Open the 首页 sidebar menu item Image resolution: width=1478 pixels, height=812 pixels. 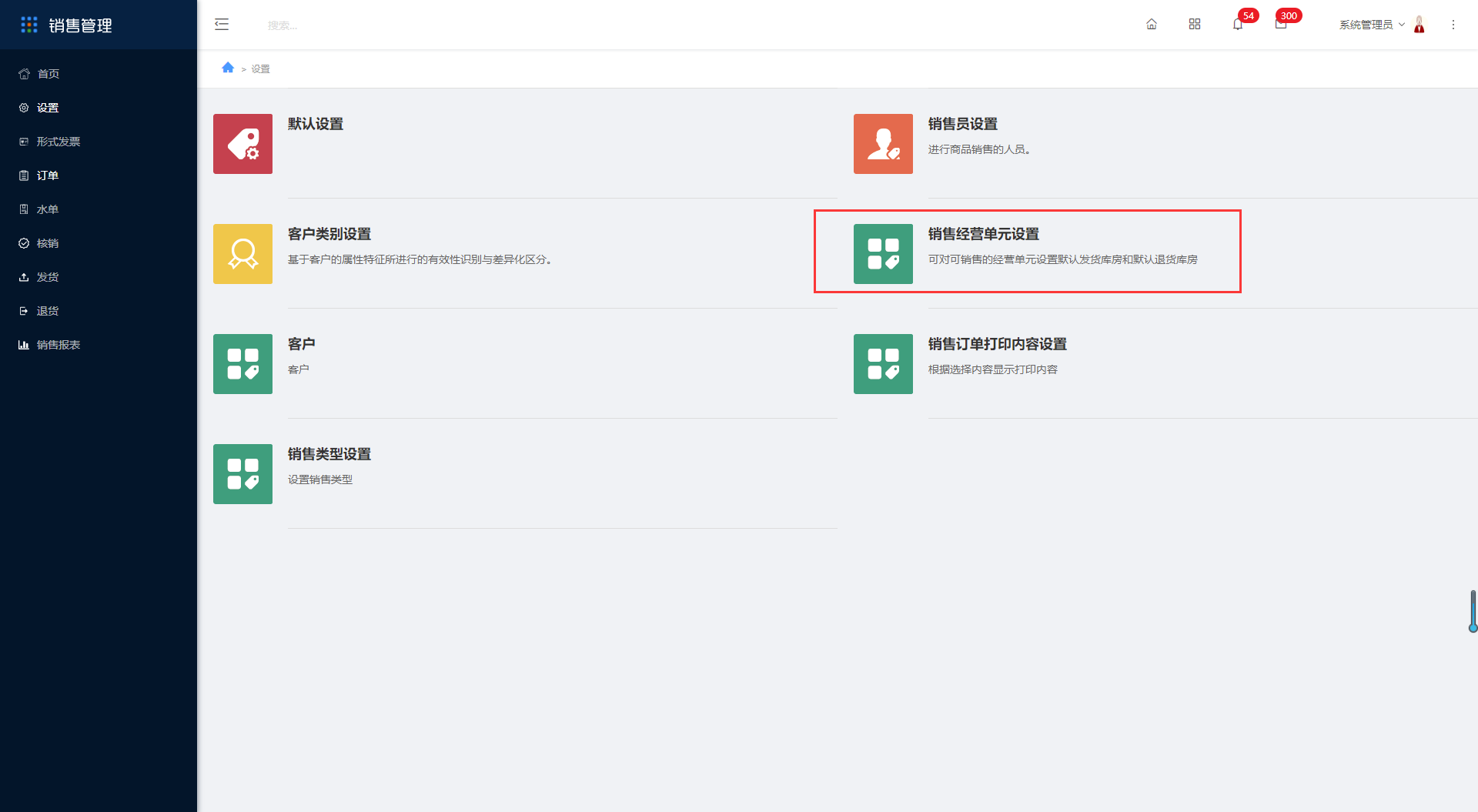point(99,74)
